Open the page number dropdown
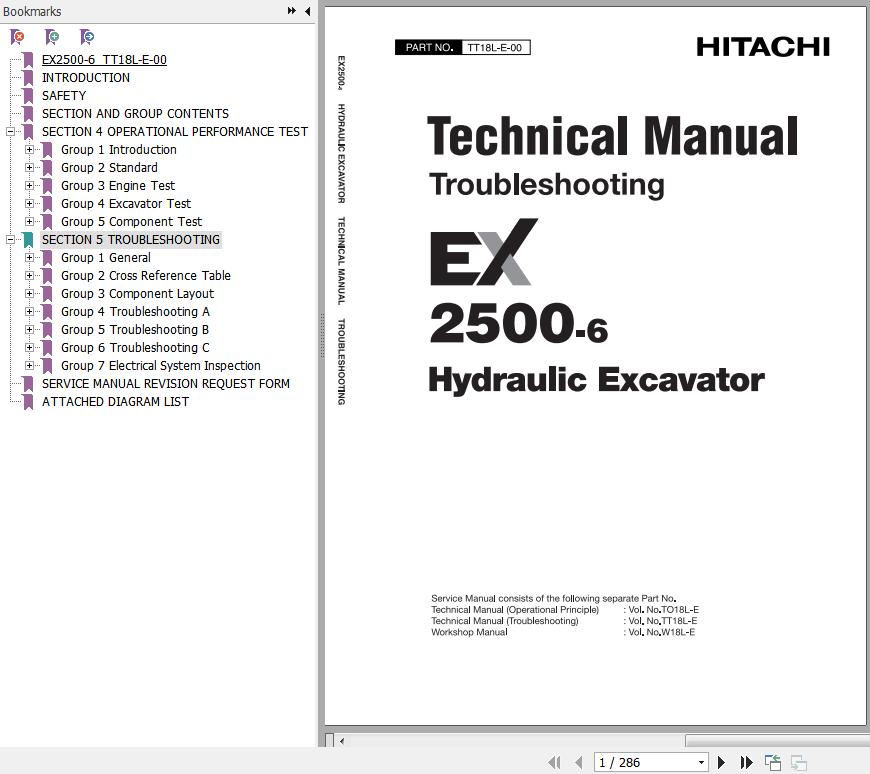This screenshot has width=870, height=774. (x=701, y=762)
